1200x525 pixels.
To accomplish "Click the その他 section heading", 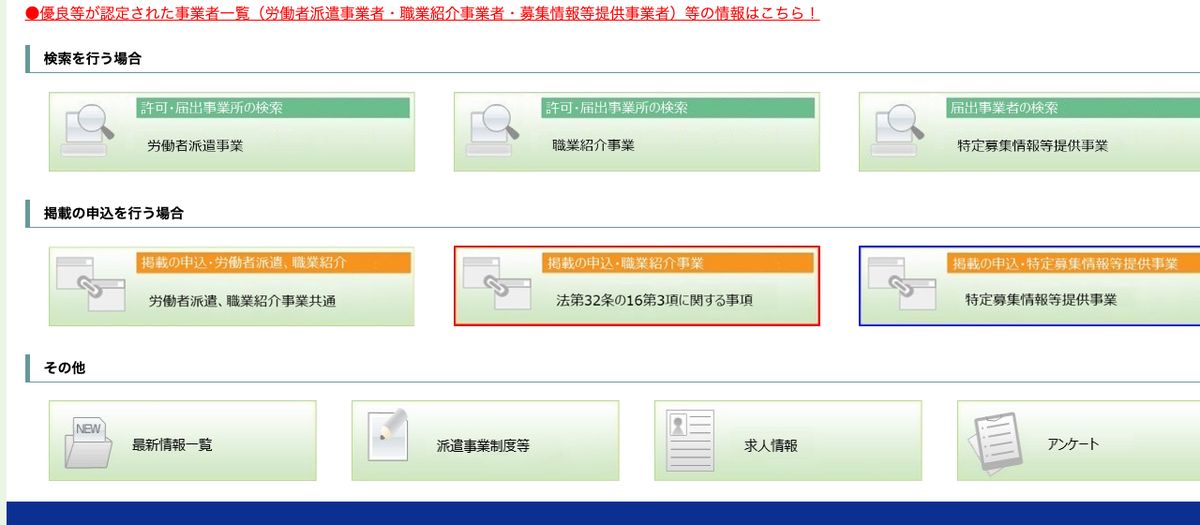I will click(64, 368).
